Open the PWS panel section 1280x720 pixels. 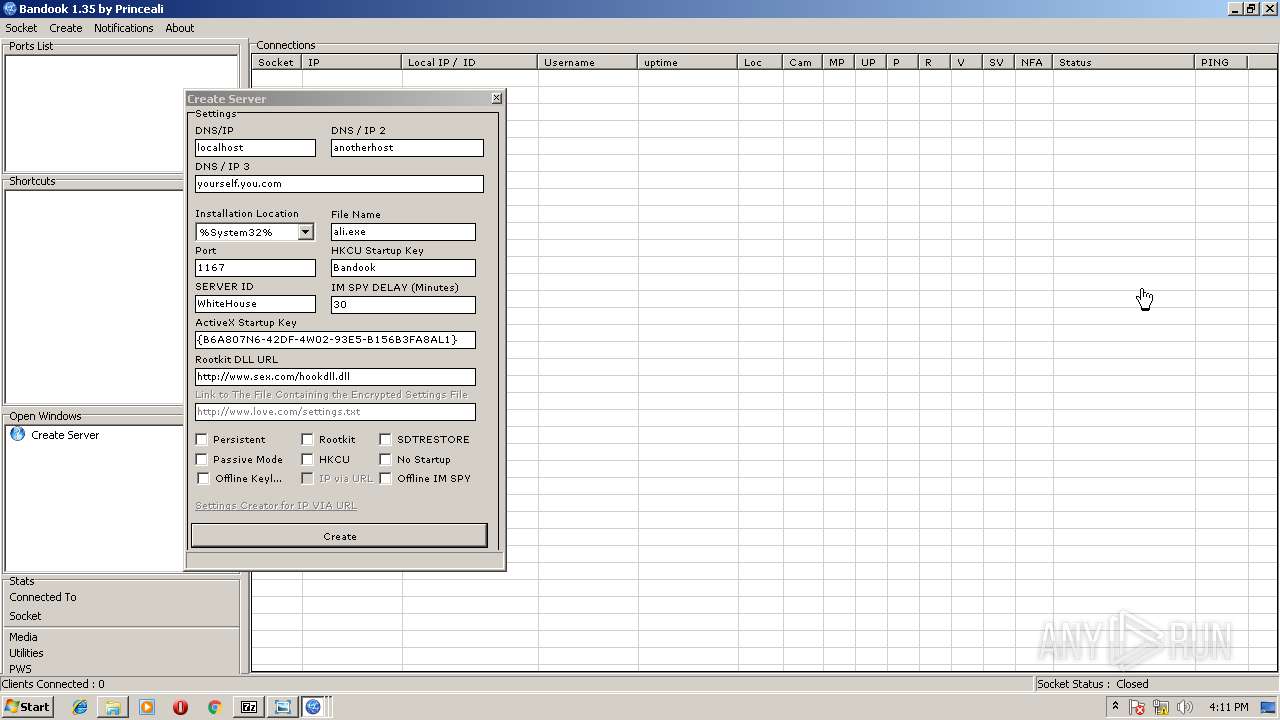click(x=20, y=669)
